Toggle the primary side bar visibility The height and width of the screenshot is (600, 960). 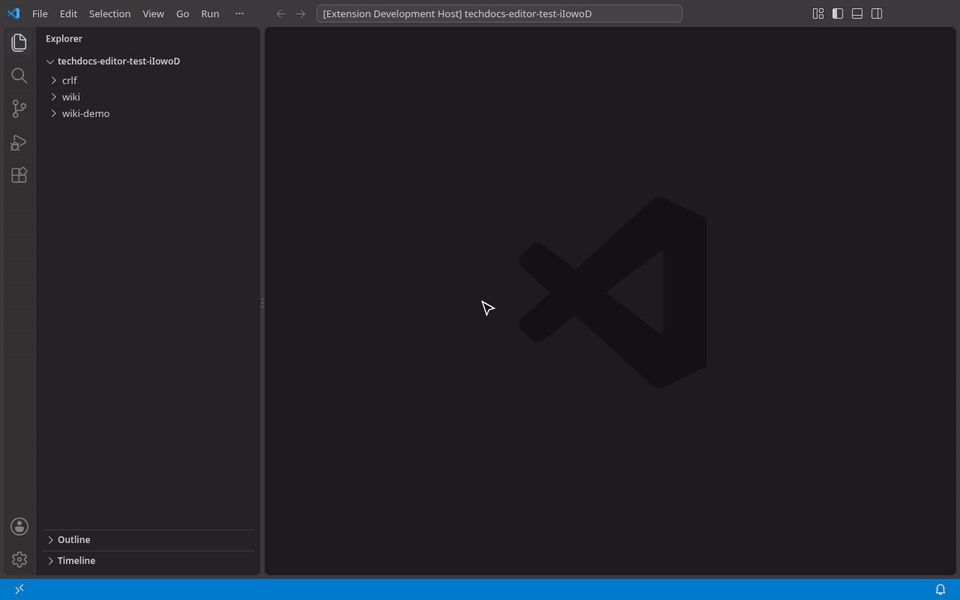[x=838, y=13]
